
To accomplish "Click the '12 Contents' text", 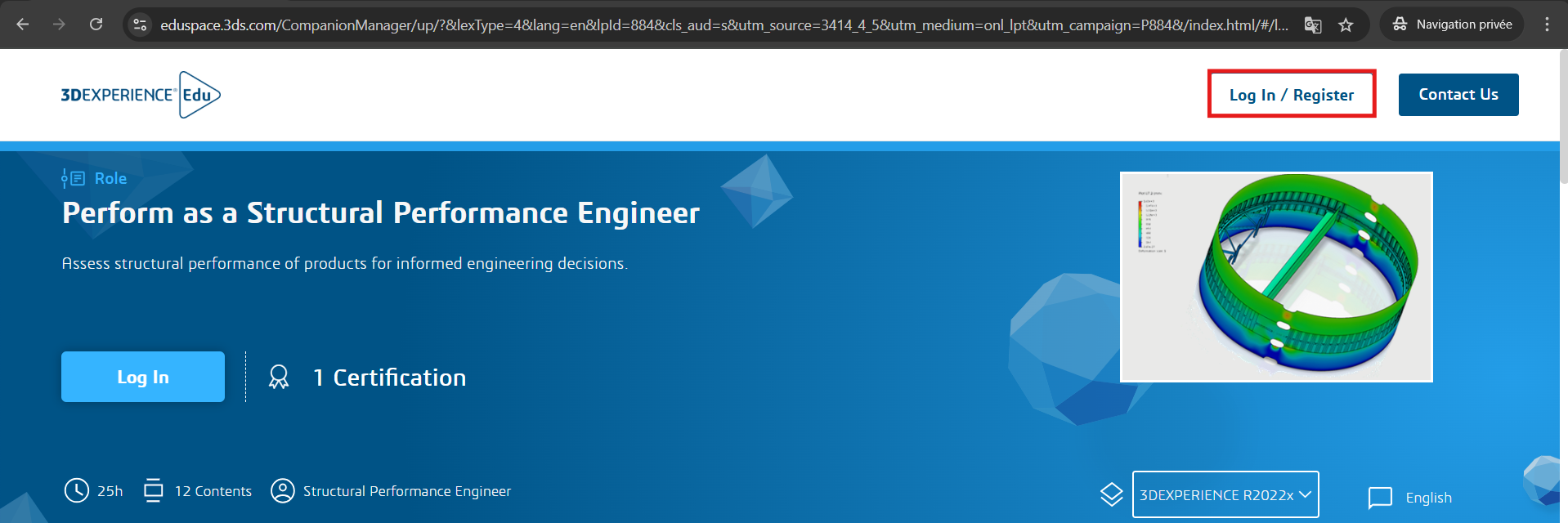I will pyautogui.click(x=213, y=491).
